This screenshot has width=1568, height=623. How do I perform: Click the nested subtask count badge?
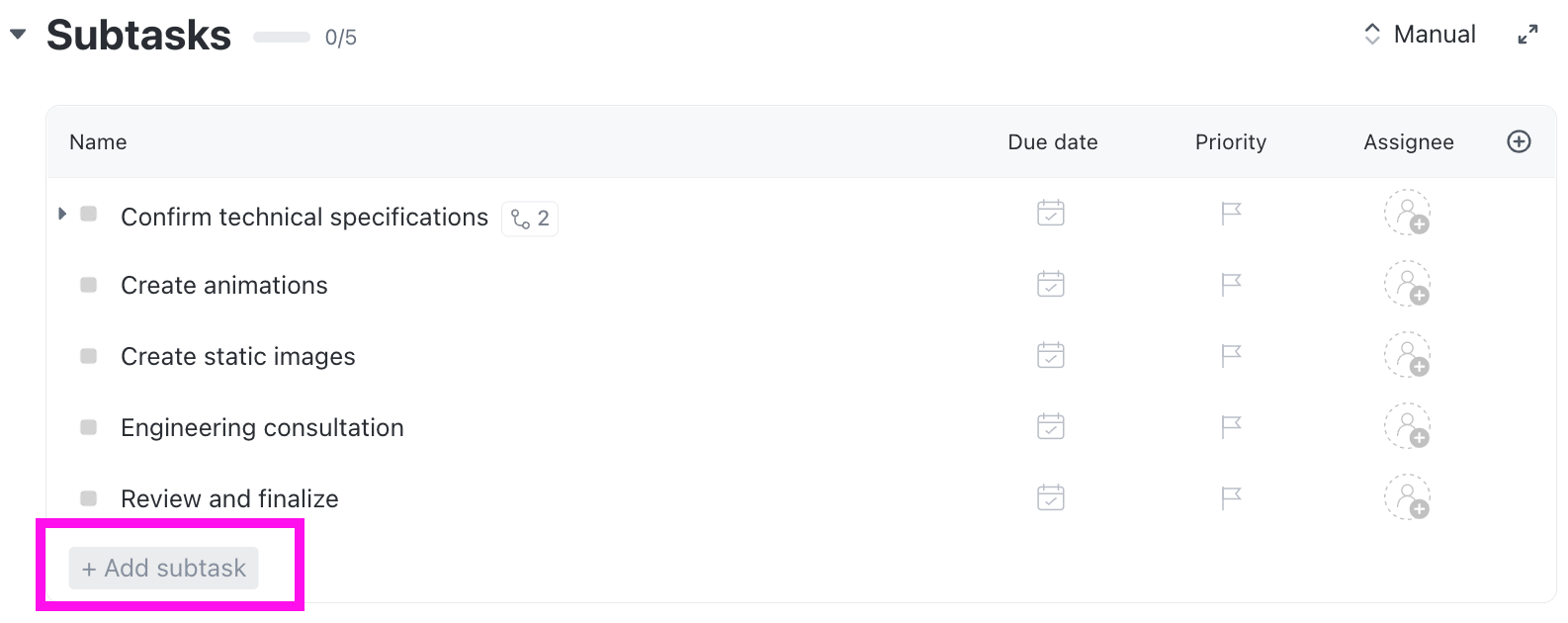click(x=530, y=219)
